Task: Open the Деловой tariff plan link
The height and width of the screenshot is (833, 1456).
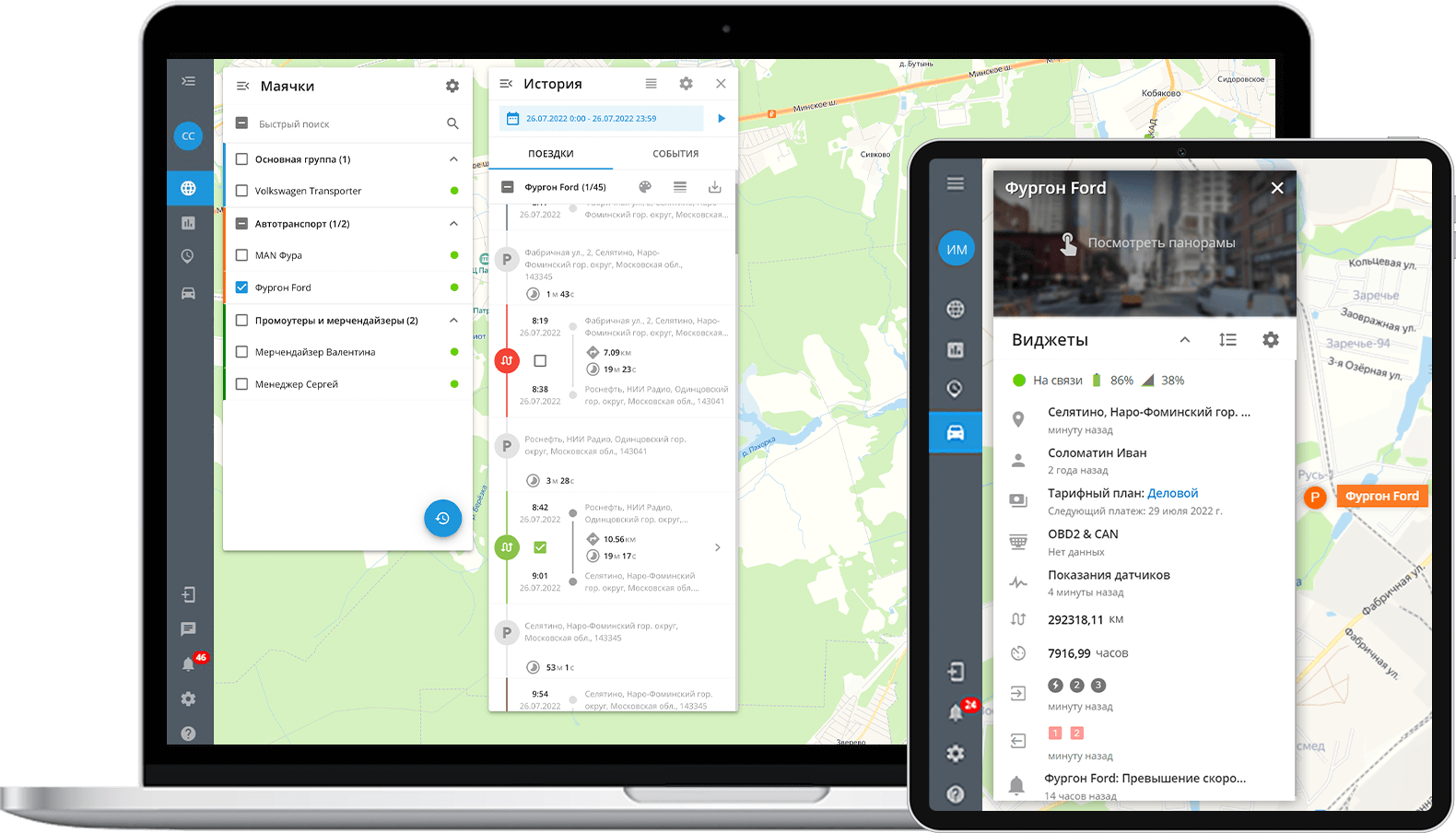Action: [x=1172, y=493]
